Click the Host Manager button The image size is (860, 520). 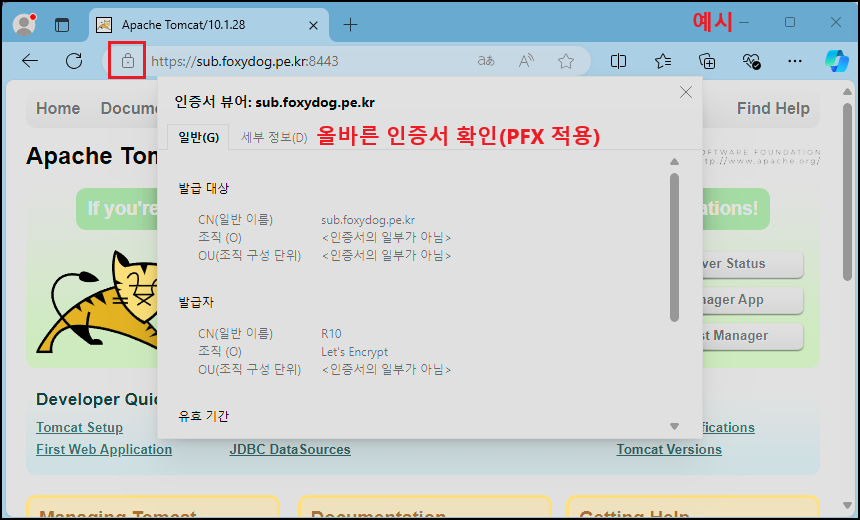pyautogui.click(x=753, y=336)
